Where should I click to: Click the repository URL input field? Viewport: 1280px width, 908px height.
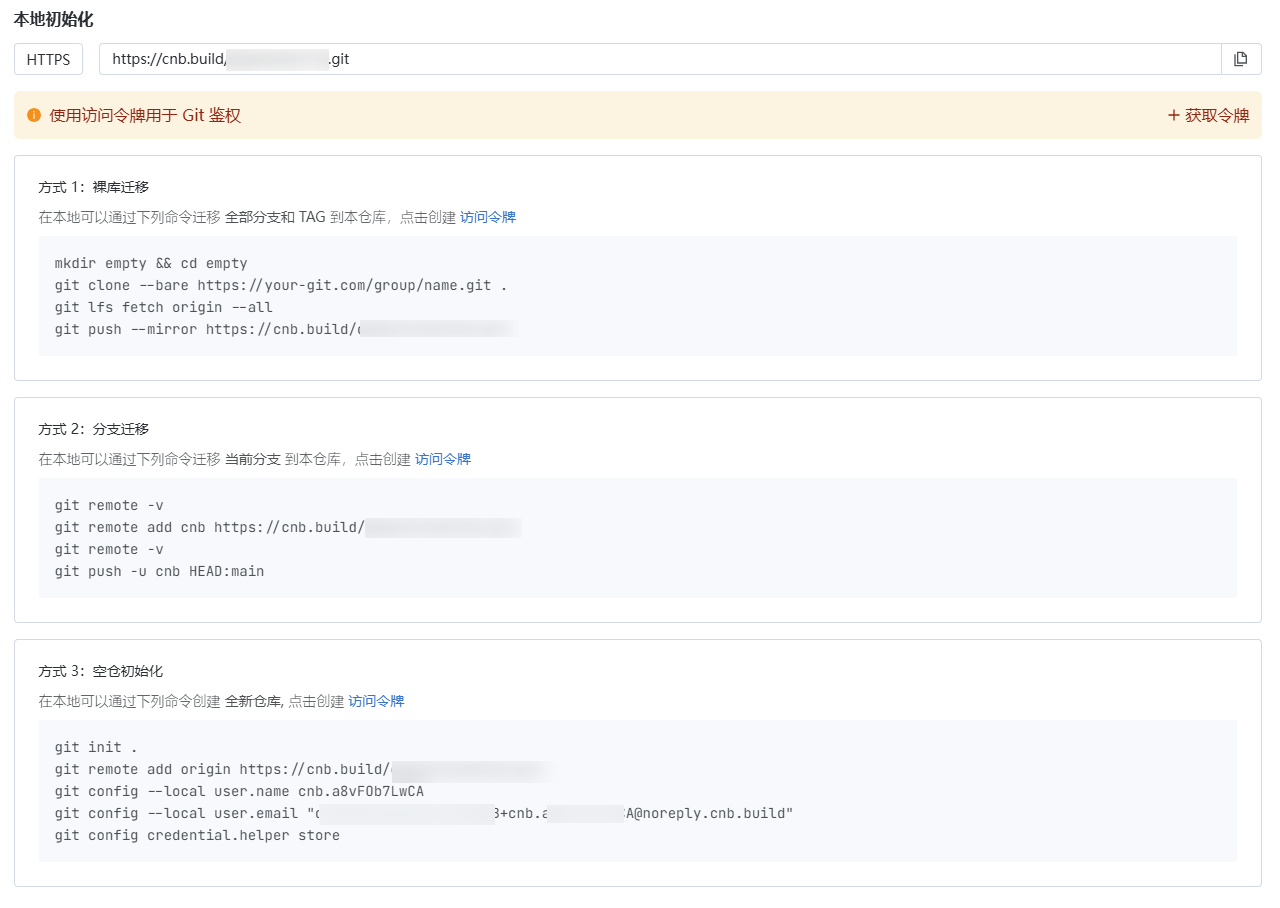click(x=660, y=59)
